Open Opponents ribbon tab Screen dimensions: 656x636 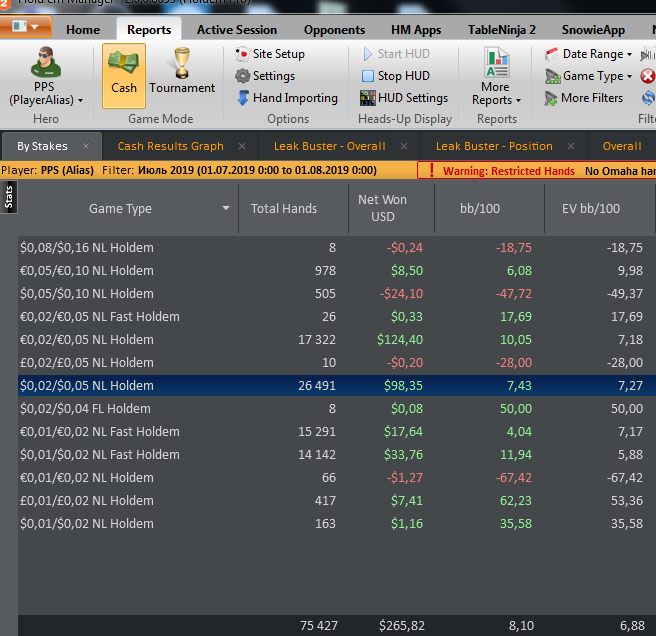334,30
